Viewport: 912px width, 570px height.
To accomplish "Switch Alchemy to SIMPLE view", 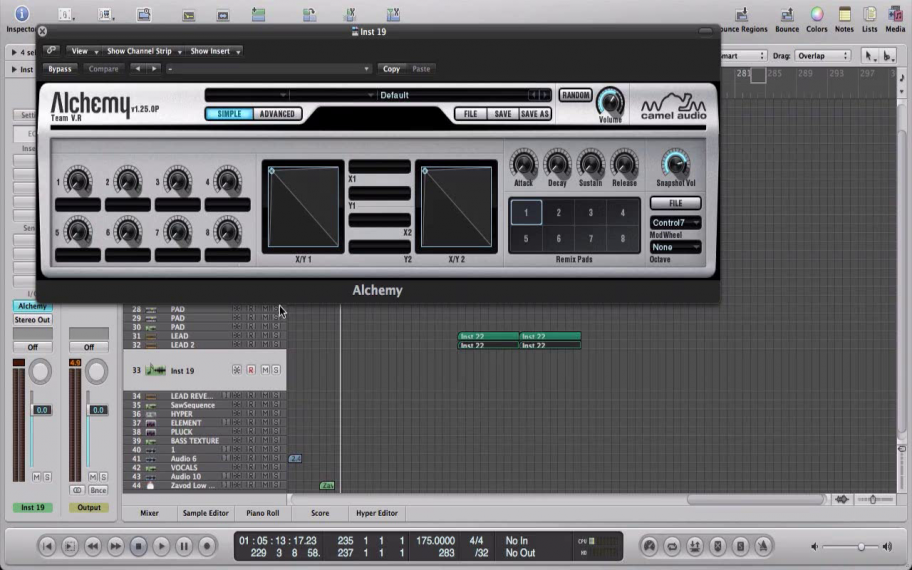I will (x=229, y=113).
